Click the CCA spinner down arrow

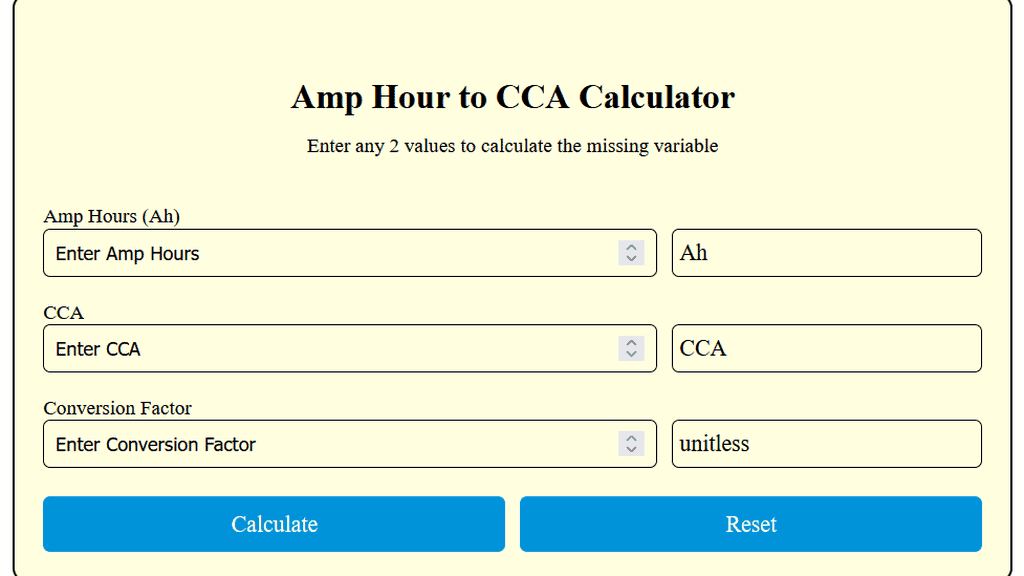(x=631, y=355)
